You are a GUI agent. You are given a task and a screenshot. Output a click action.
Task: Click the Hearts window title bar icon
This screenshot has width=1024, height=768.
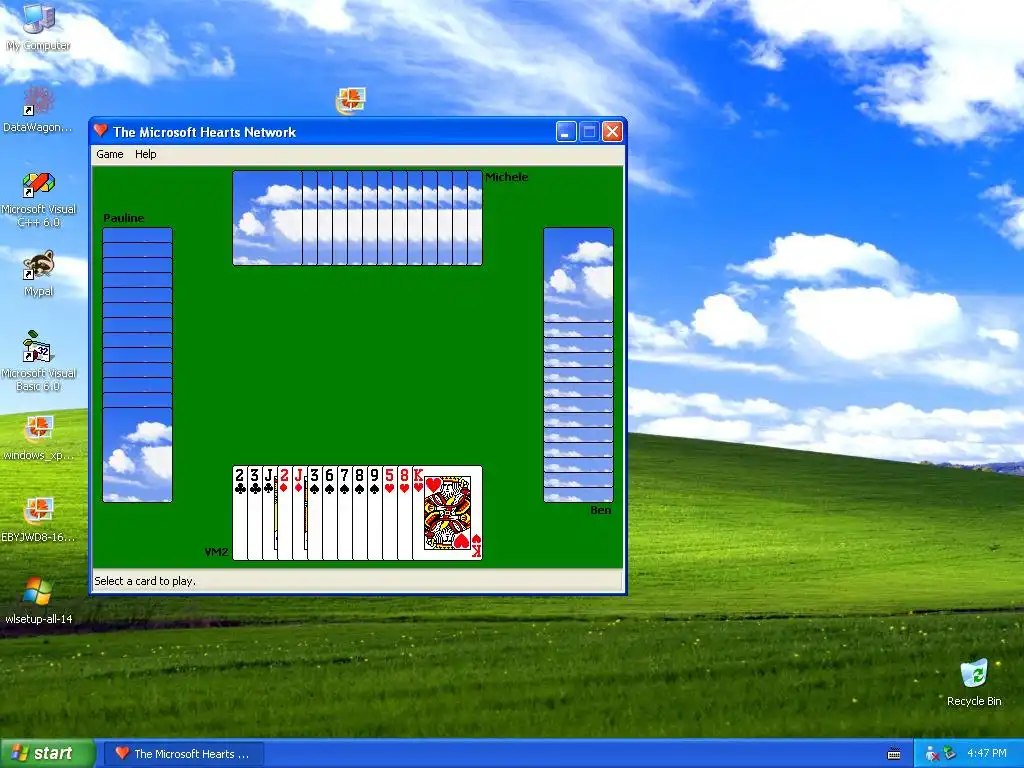click(101, 131)
